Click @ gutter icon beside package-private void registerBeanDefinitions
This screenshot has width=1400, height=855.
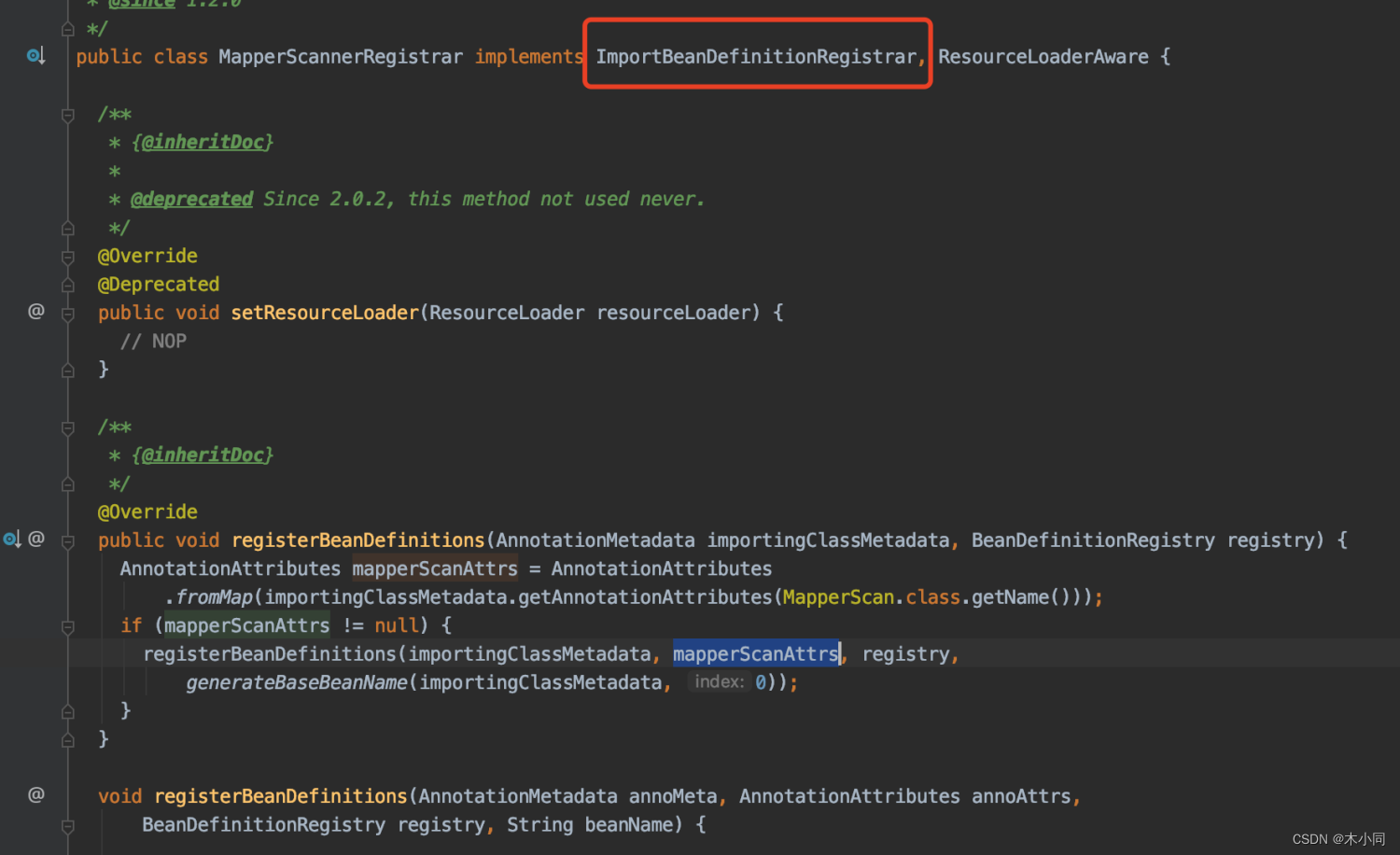pyautogui.click(x=36, y=795)
